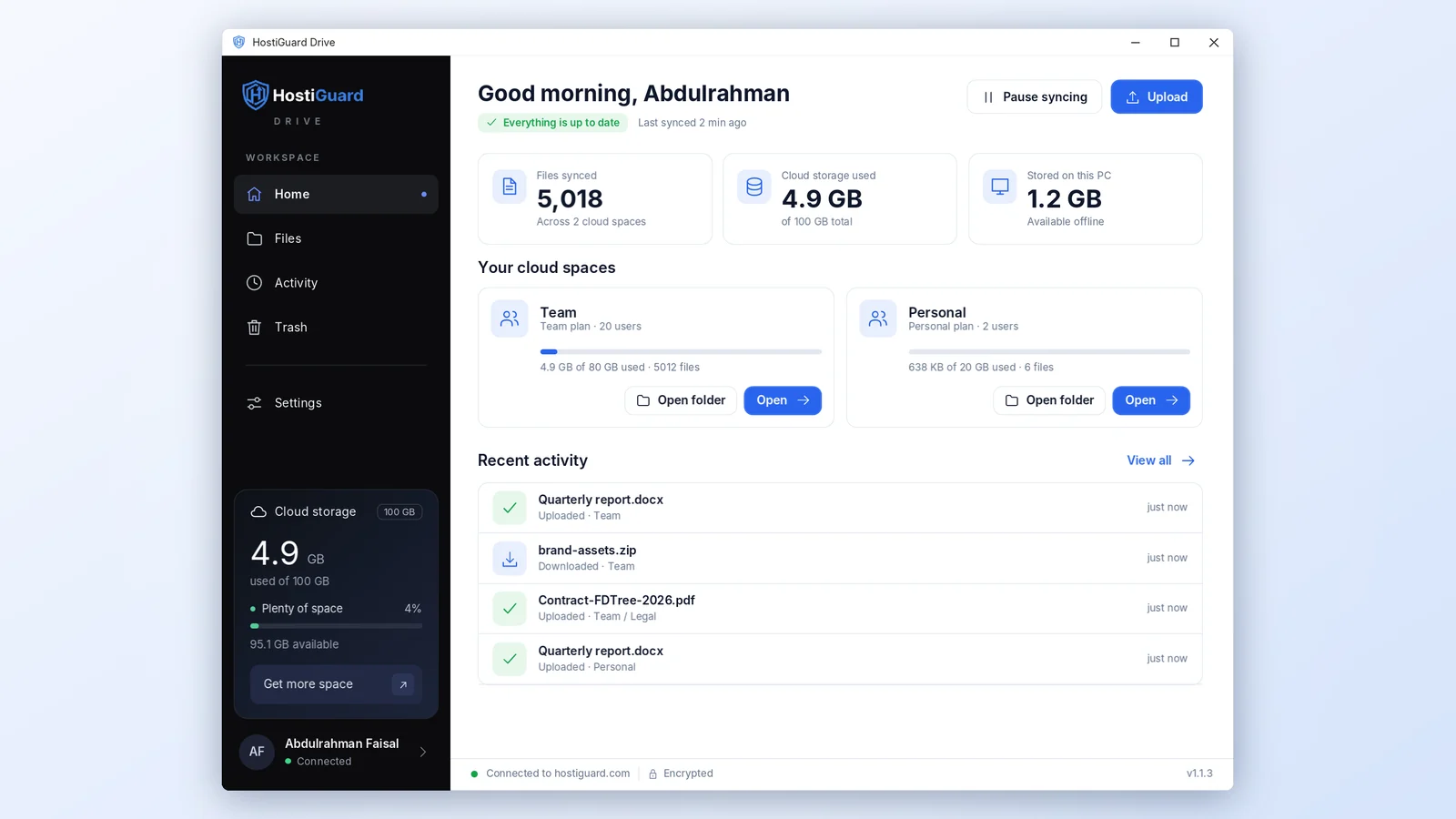This screenshot has height=819, width=1456.
Task: Click the HostiGuard shield logo in sidebar
Action: click(256, 96)
